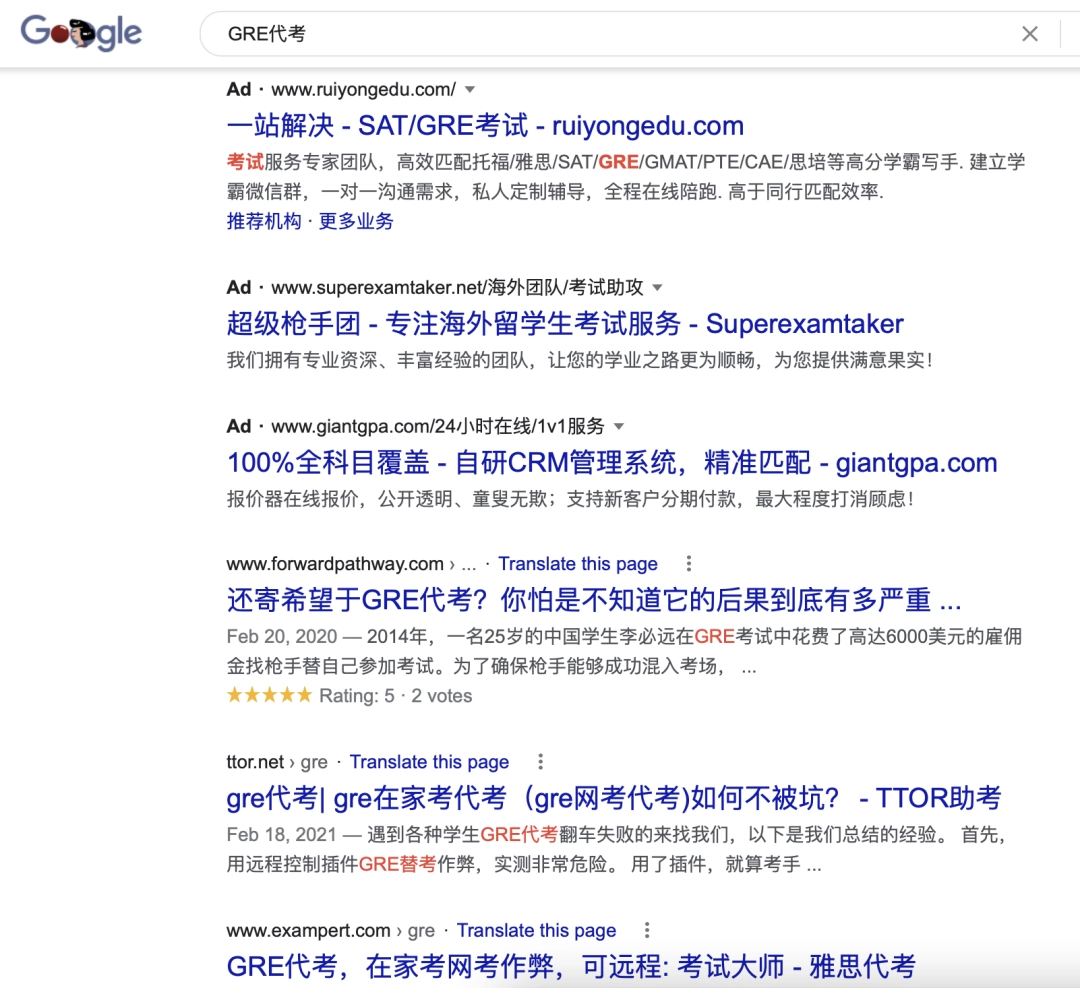Translate the ttor.net result page
This screenshot has width=1080, height=988.
click(x=429, y=762)
